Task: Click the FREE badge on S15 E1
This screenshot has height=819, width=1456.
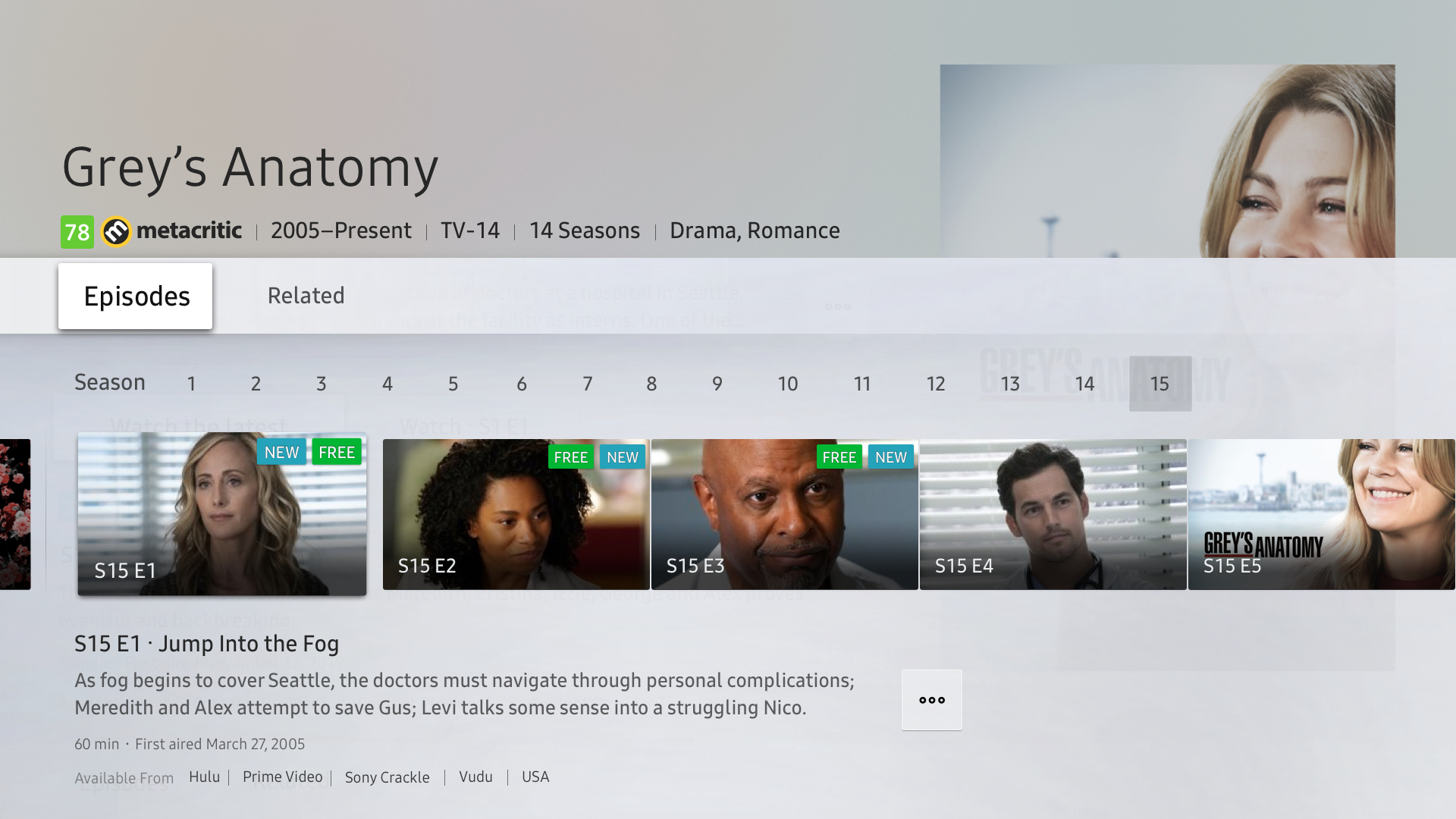Action: pyautogui.click(x=337, y=452)
